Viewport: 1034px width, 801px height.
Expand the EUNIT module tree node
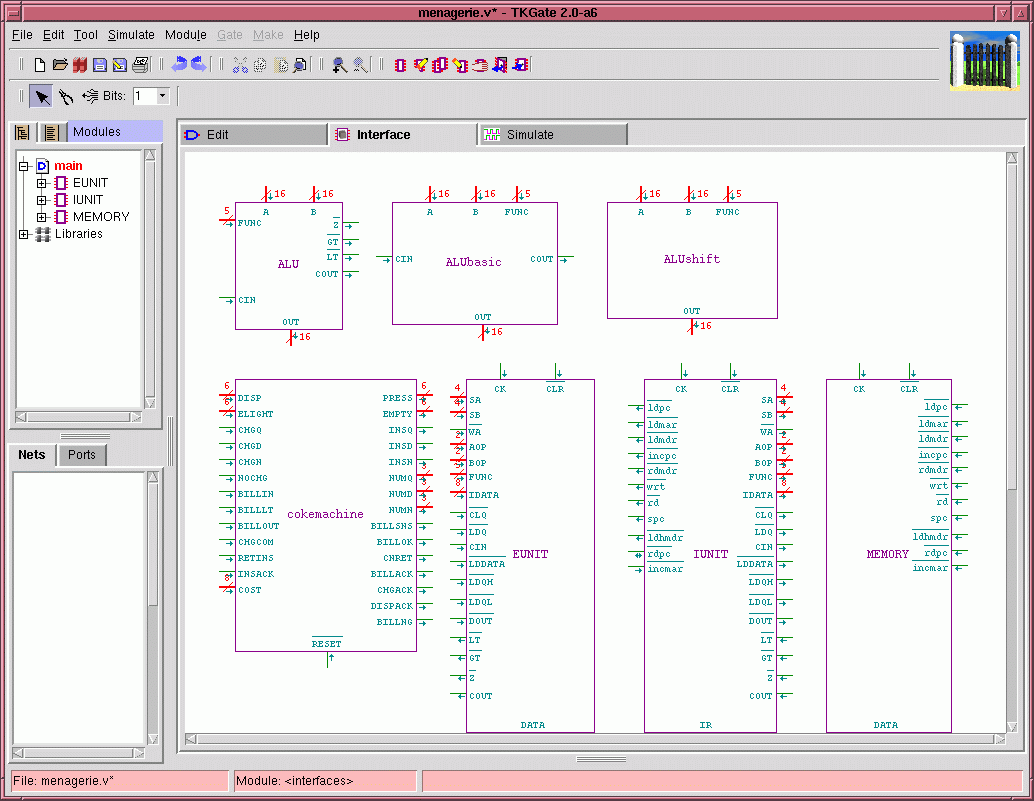(x=42, y=183)
